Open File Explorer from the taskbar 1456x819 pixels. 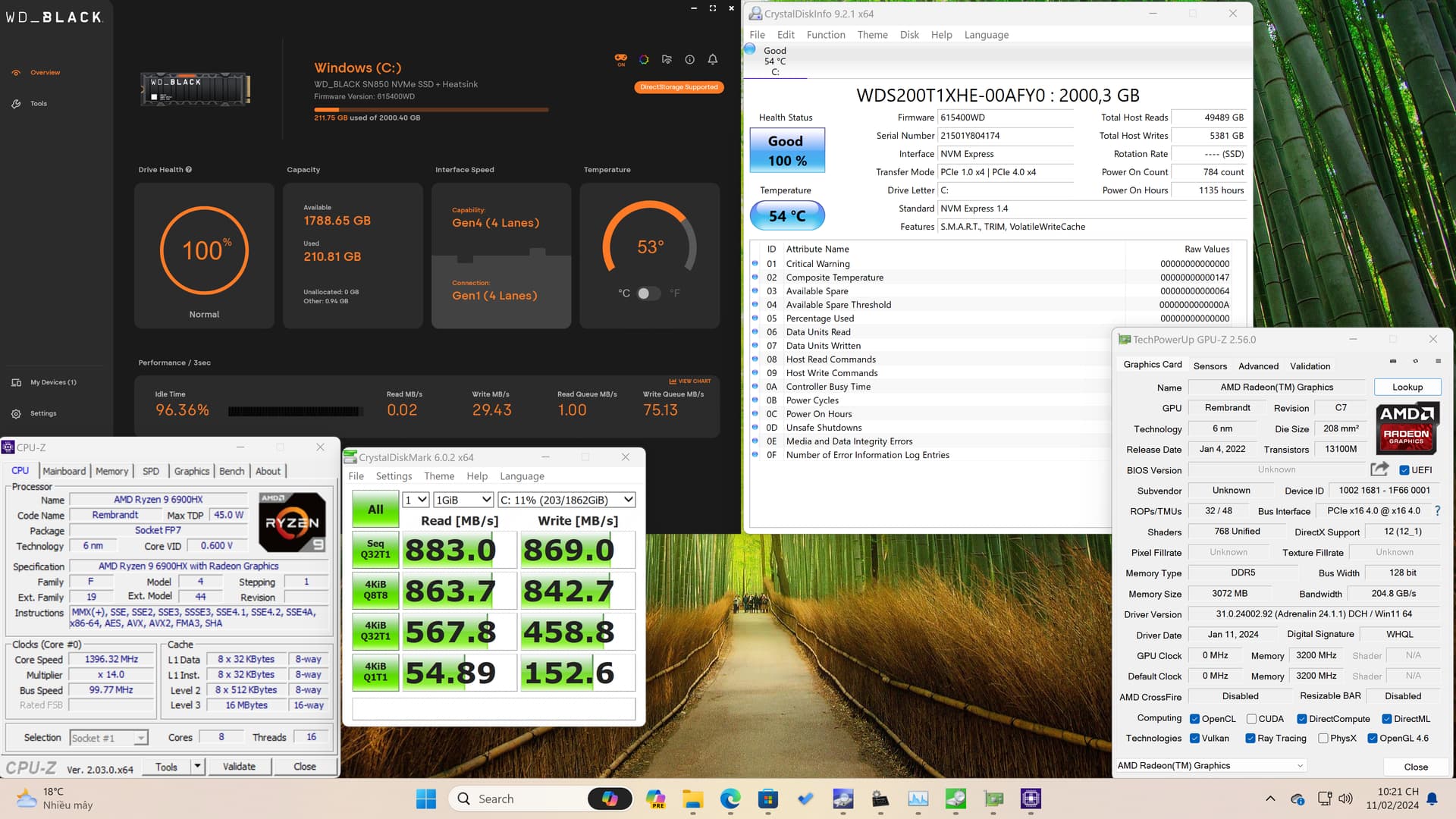point(692,799)
